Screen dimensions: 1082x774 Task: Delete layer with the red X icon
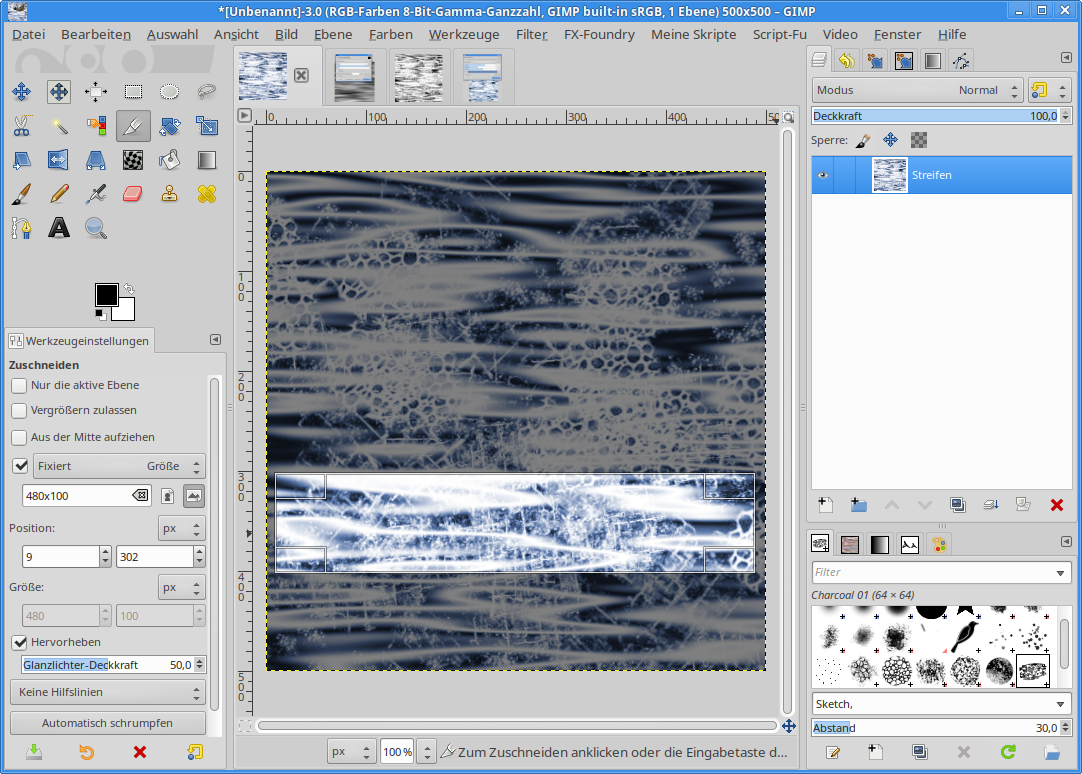coord(1057,505)
